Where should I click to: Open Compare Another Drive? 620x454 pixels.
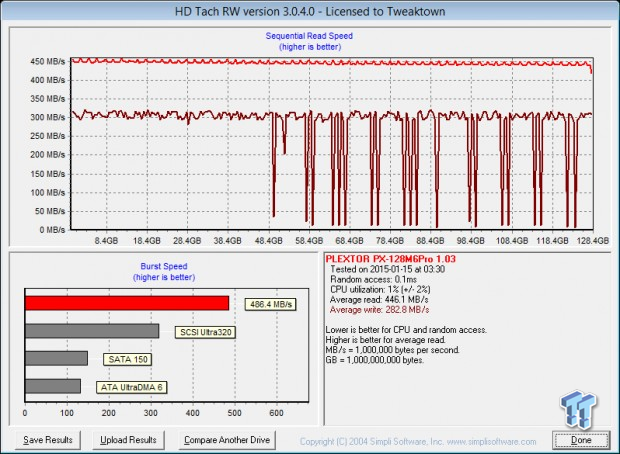coord(227,440)
